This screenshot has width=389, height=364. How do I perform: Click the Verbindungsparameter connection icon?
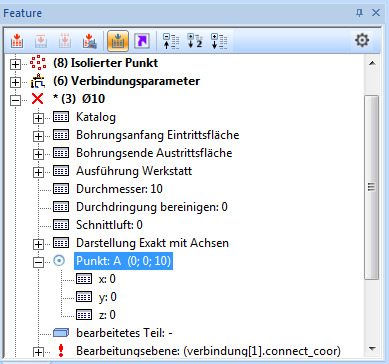pyautogui.click(x=38, y=81)
